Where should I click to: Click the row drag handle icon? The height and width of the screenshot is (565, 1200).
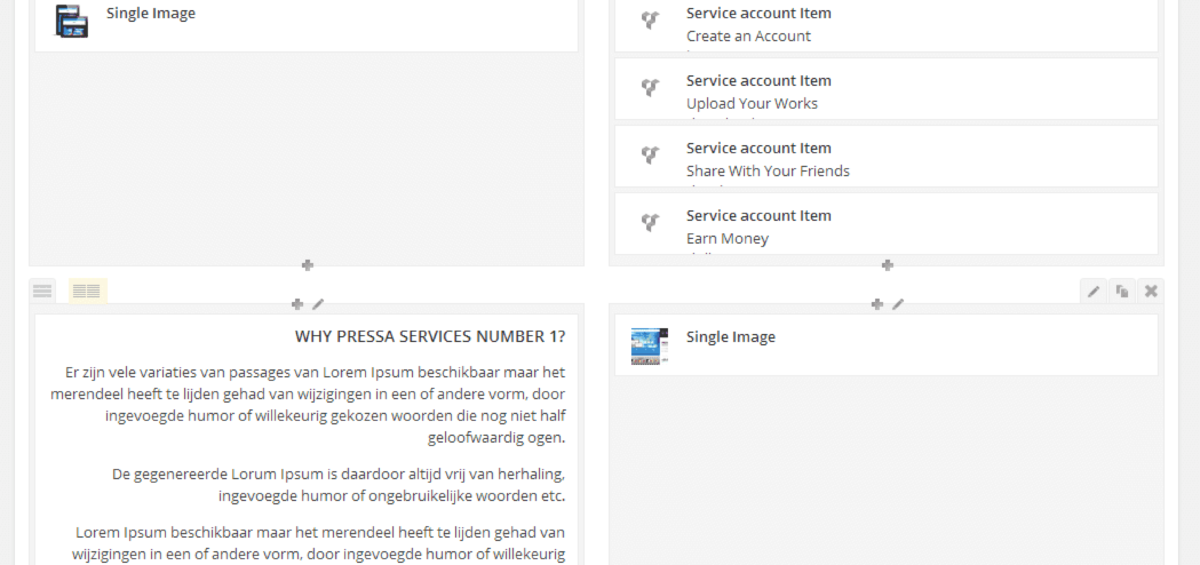(42, 291)
